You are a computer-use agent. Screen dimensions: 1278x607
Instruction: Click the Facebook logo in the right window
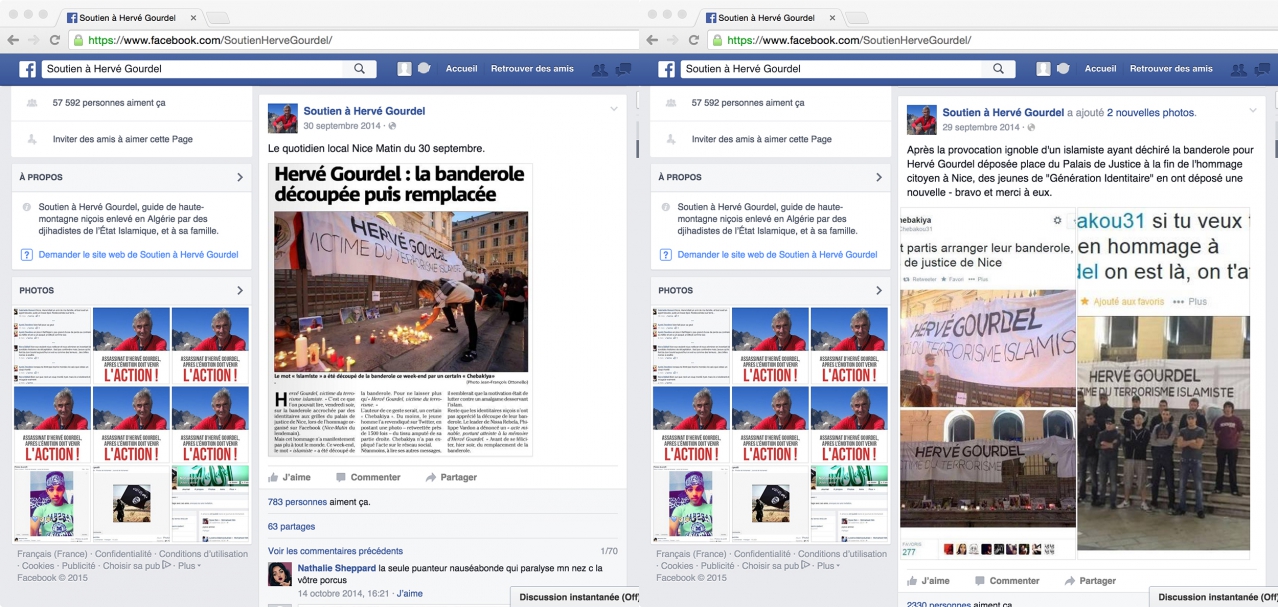tap(666, 69)
